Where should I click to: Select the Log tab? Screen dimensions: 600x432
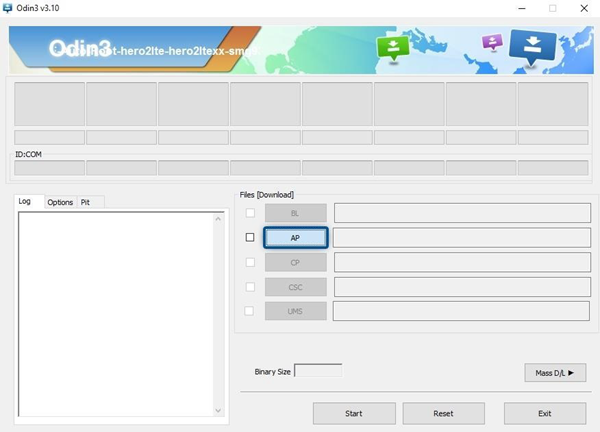click(x=25, y=202)
